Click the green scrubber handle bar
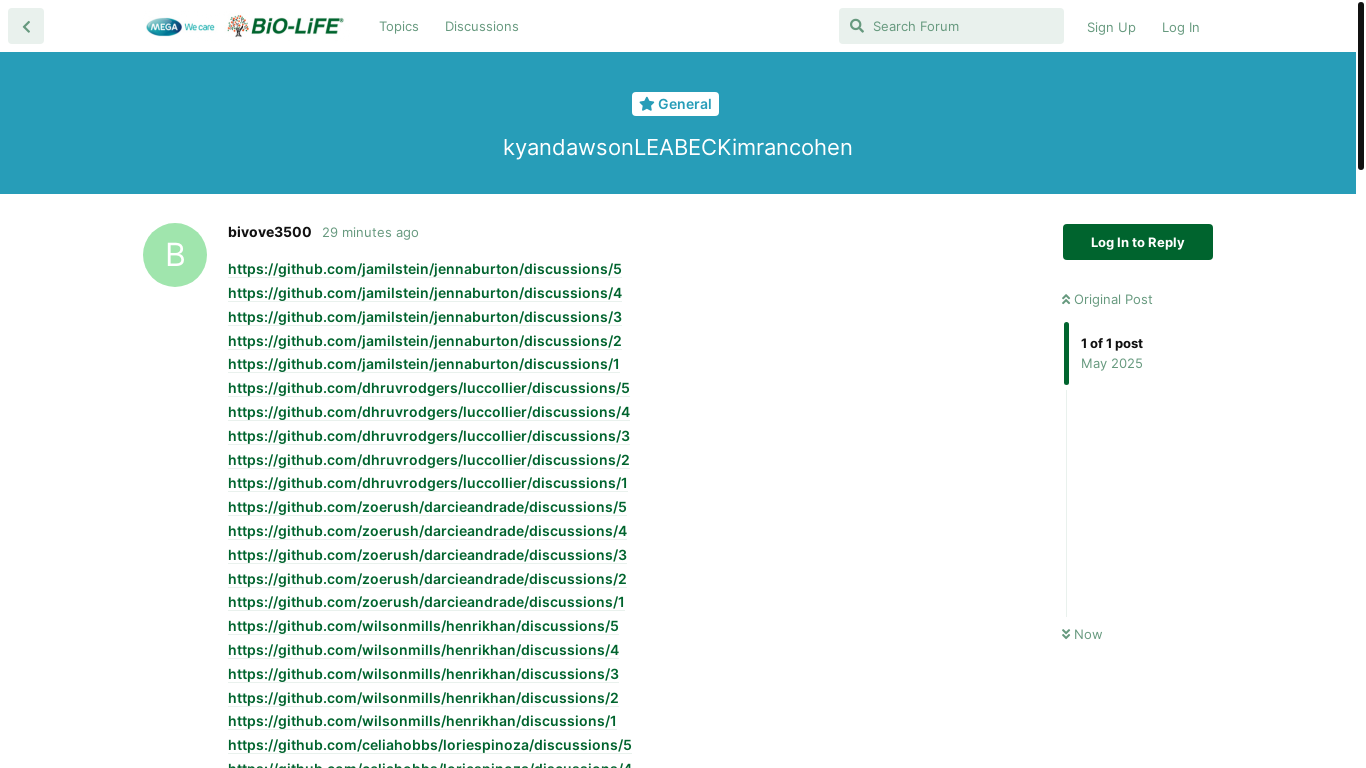The width and height of the screenshot is (1366, 768). [x=1066, y=353]
